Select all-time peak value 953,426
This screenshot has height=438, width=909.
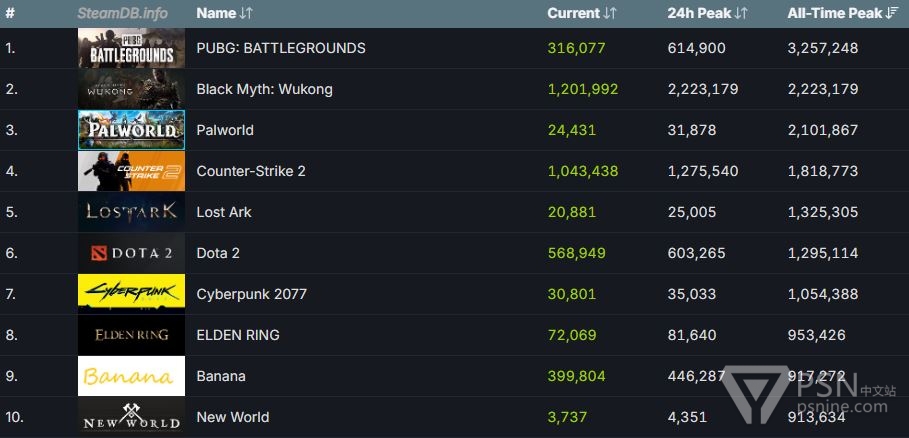[816, 335]
